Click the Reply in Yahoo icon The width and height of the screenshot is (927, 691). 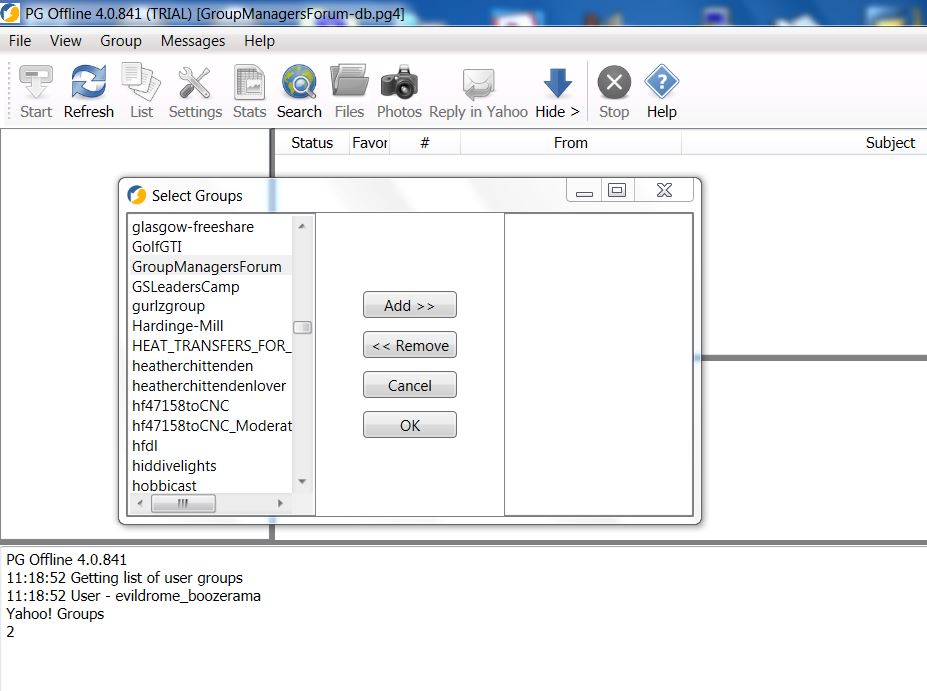[x=478, y=83]
